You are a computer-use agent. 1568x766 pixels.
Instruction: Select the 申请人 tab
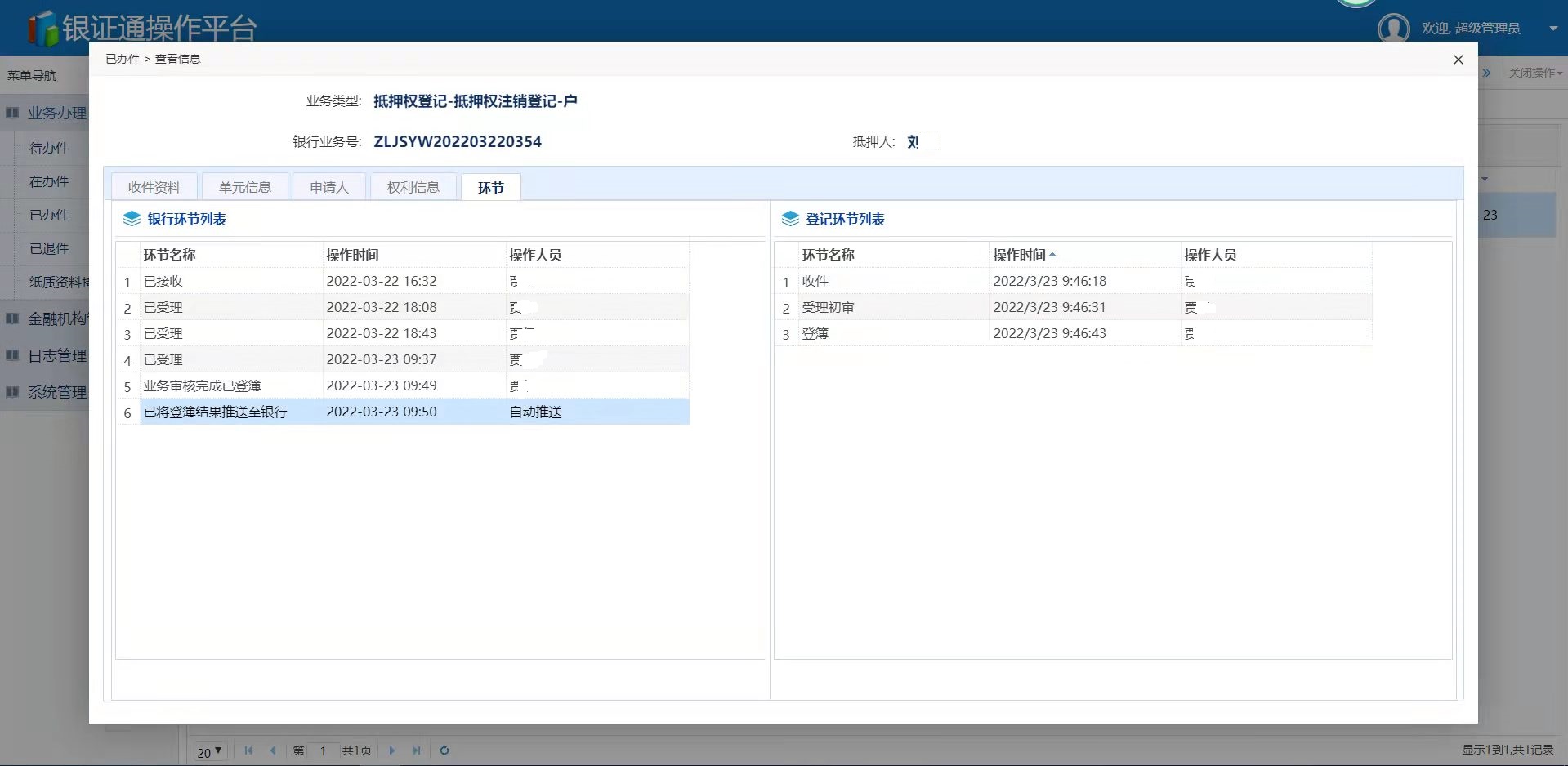[329, 187]
